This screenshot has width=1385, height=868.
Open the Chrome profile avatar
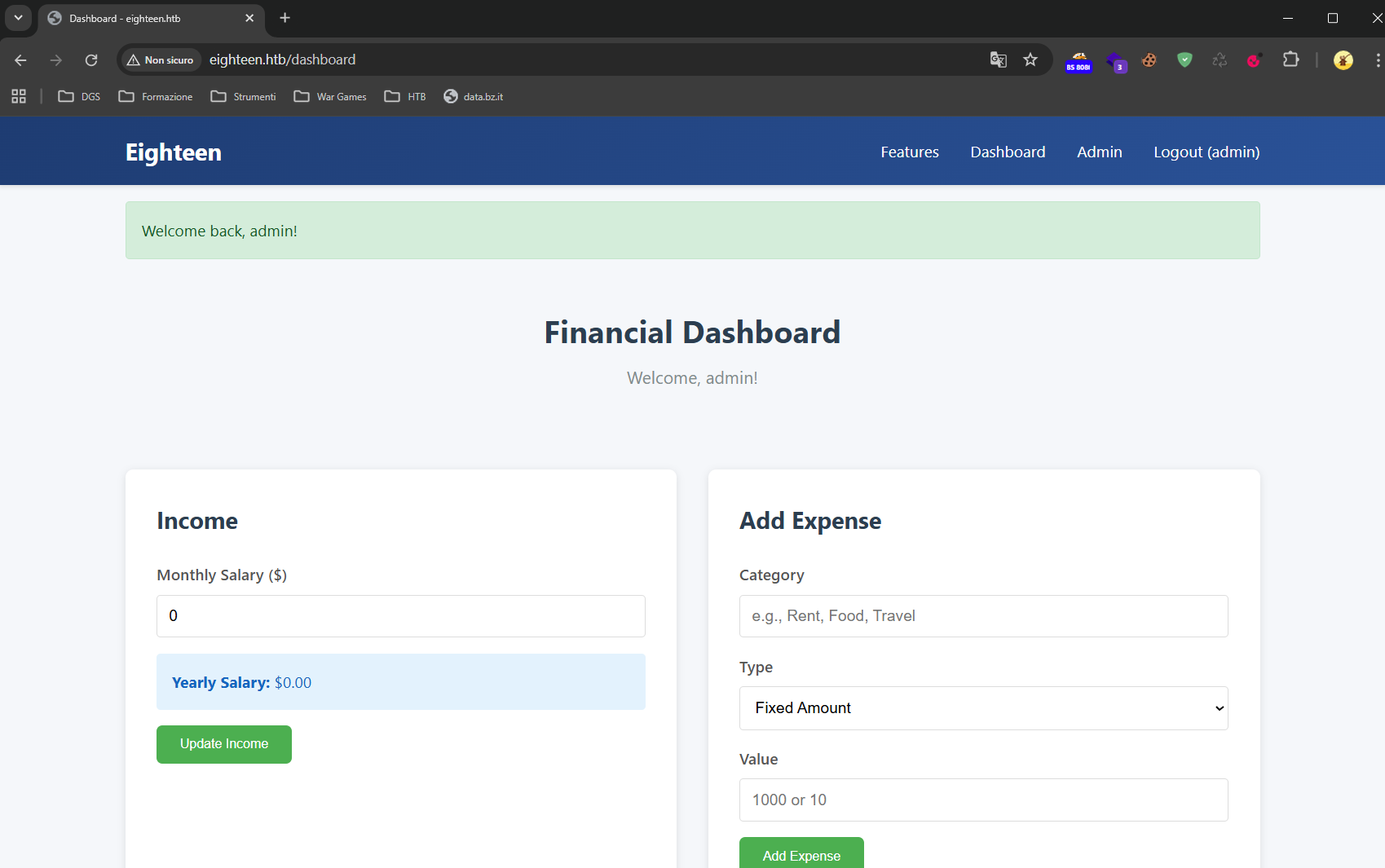pos(1343,60)
